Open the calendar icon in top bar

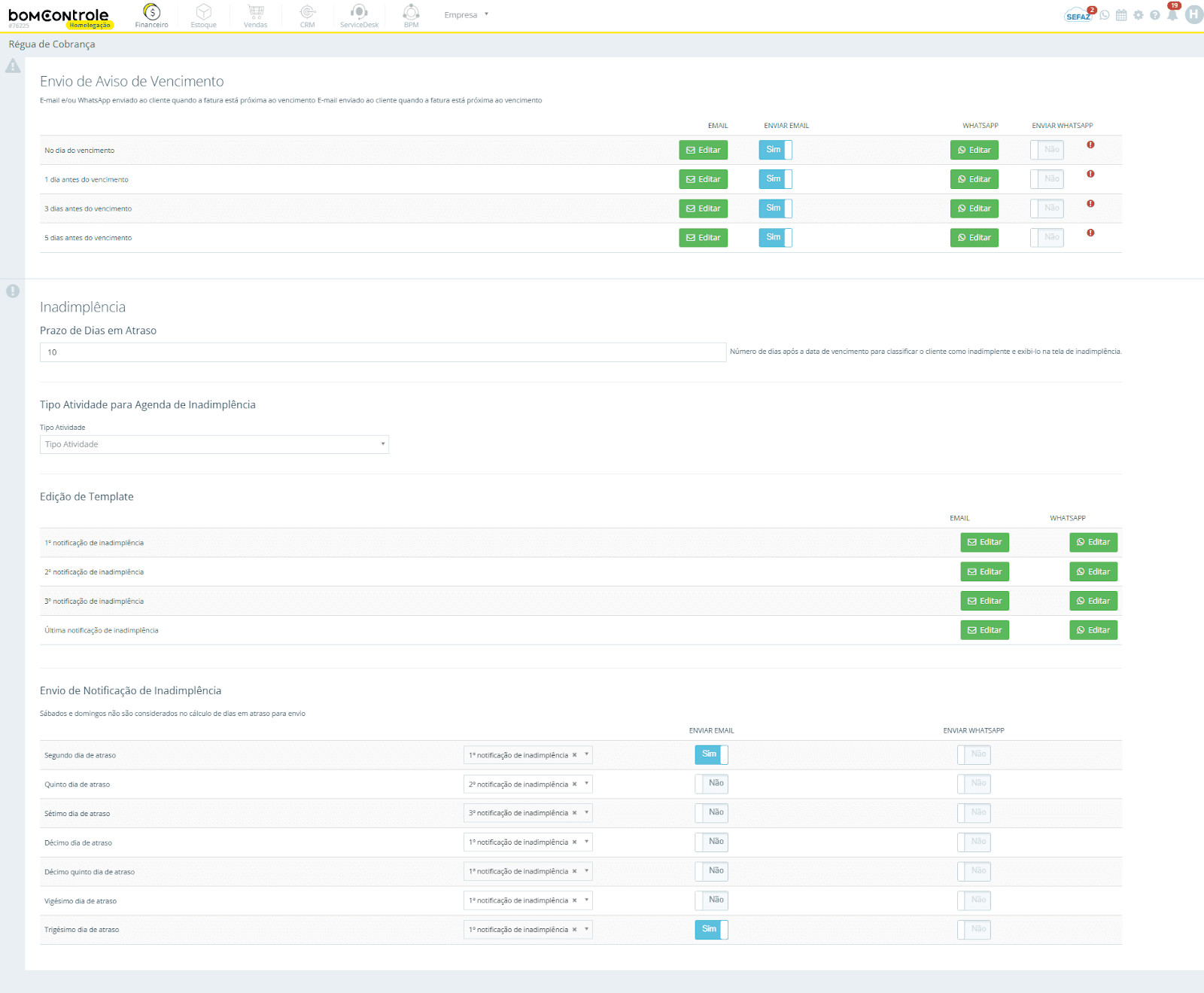pyautogui.click(x=1121, y=15)
